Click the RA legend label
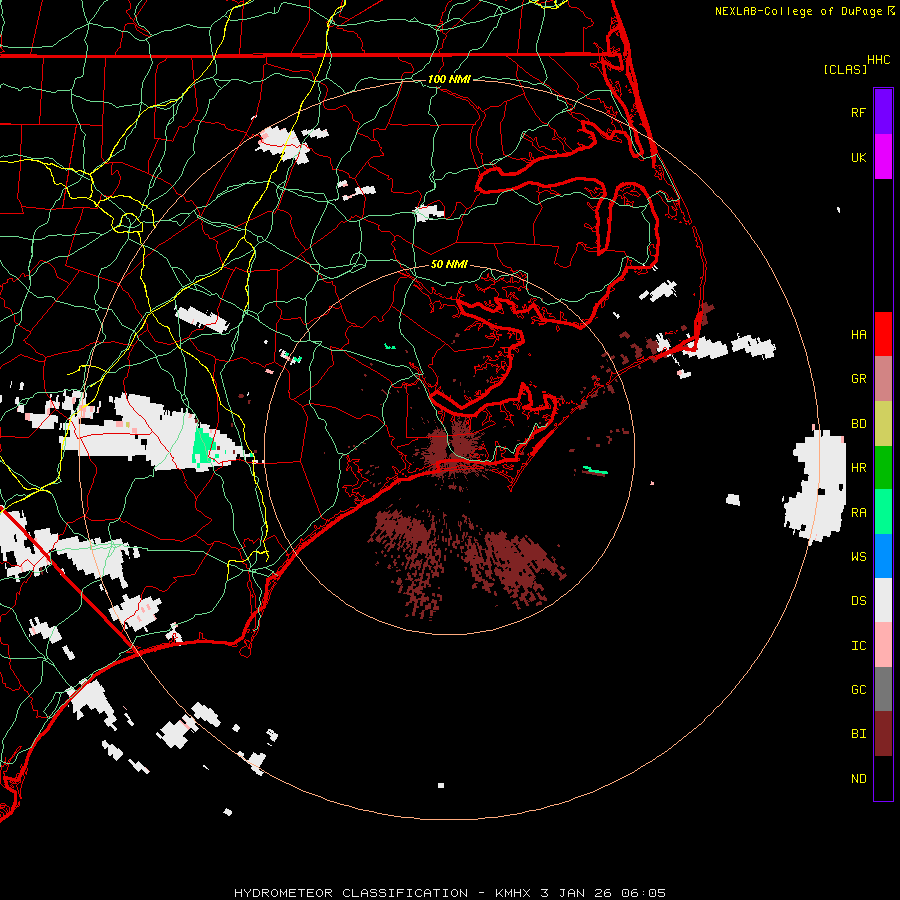 tap(858, 513)
